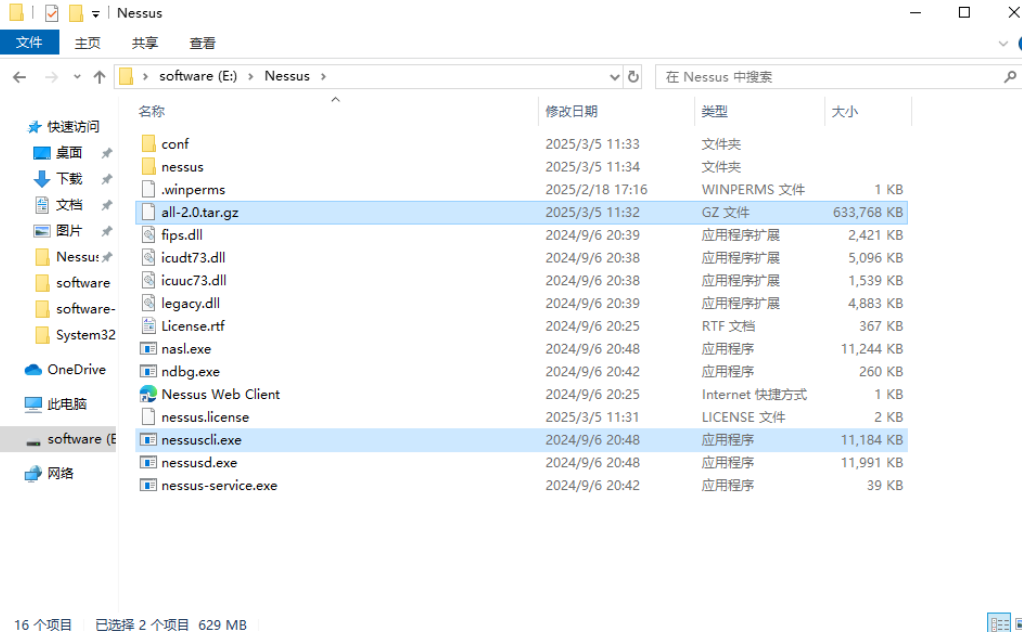Screen dimensions: 1022x633
Task: Click the RTF 文档 type cell
Action: pos(728,326)
